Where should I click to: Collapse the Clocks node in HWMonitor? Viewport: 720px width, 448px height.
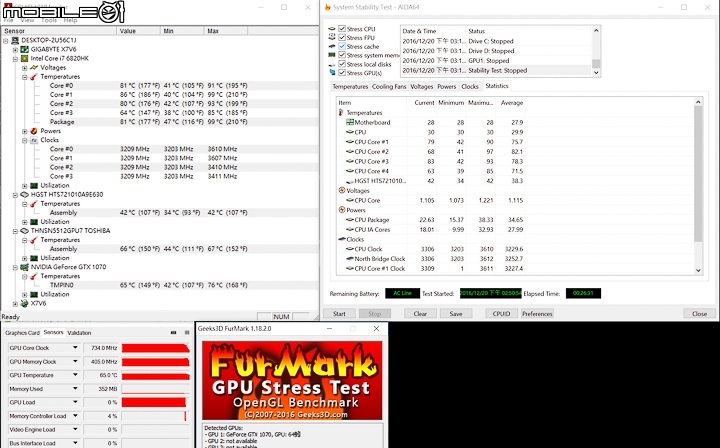coord(25,140)
